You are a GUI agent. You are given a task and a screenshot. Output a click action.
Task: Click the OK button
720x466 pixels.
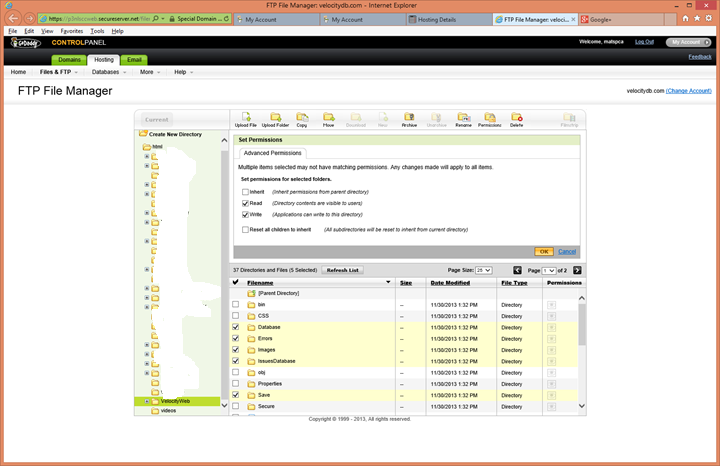click(544, 252)
